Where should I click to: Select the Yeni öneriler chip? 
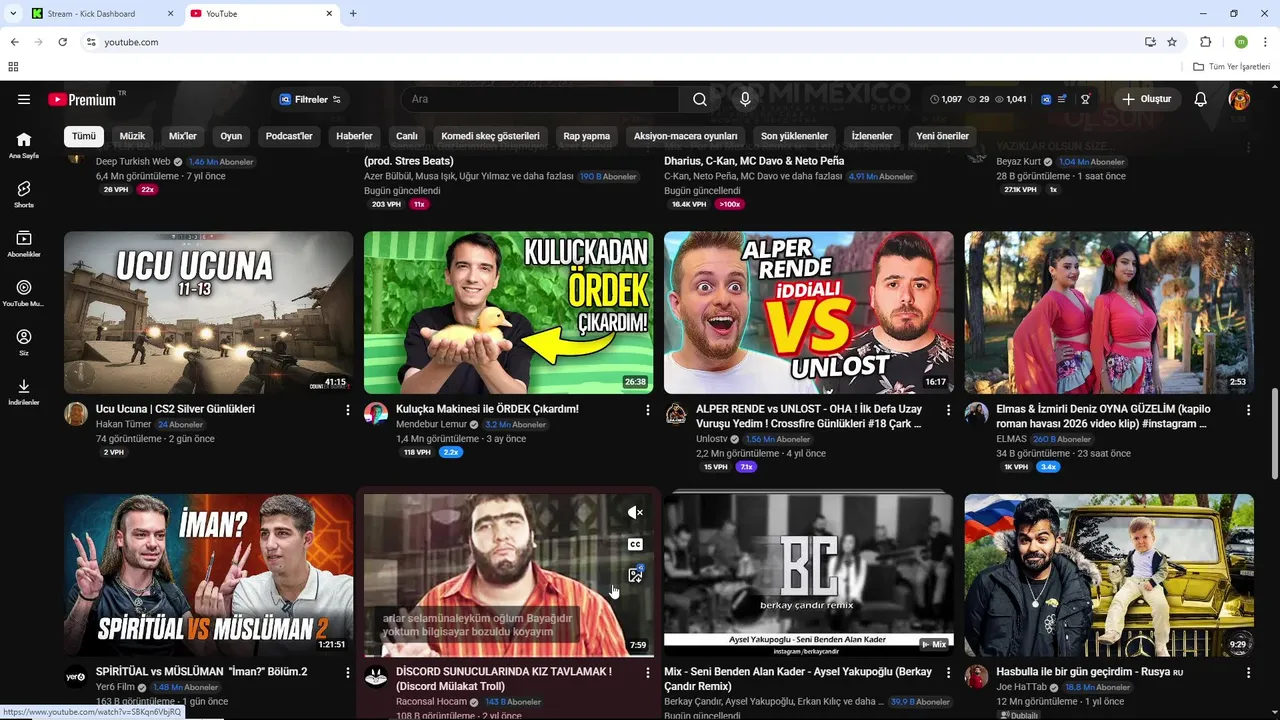coord(942,136)
